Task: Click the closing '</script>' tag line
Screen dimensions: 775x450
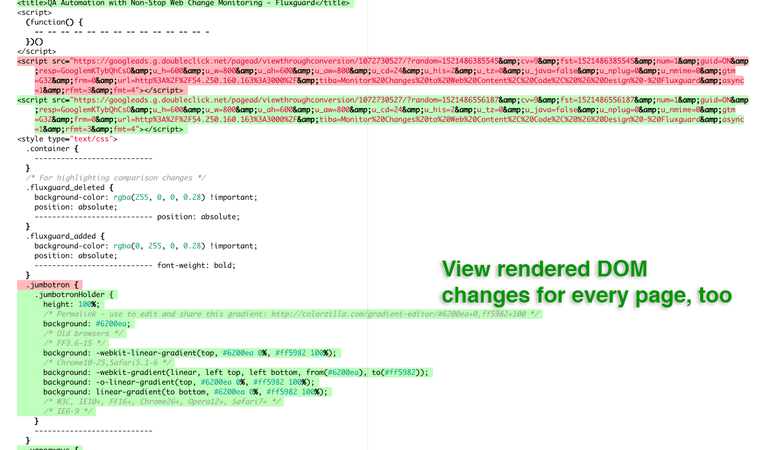Action: click(x=37, y=51)
